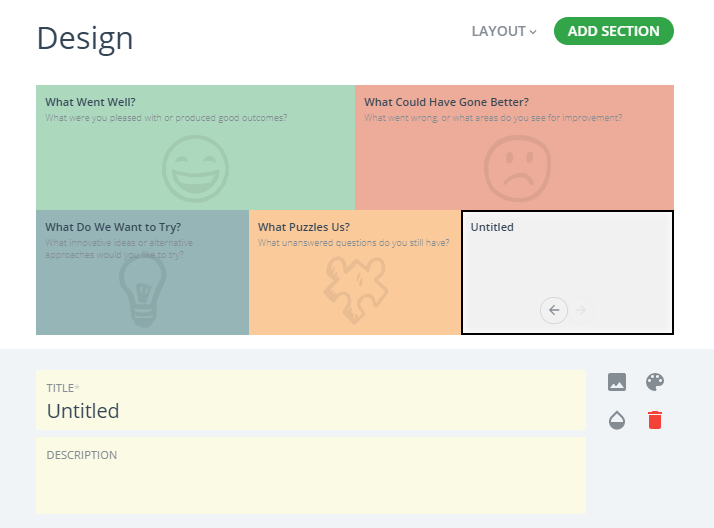
Task: Click the Title input field
Action: click(311, 400)
